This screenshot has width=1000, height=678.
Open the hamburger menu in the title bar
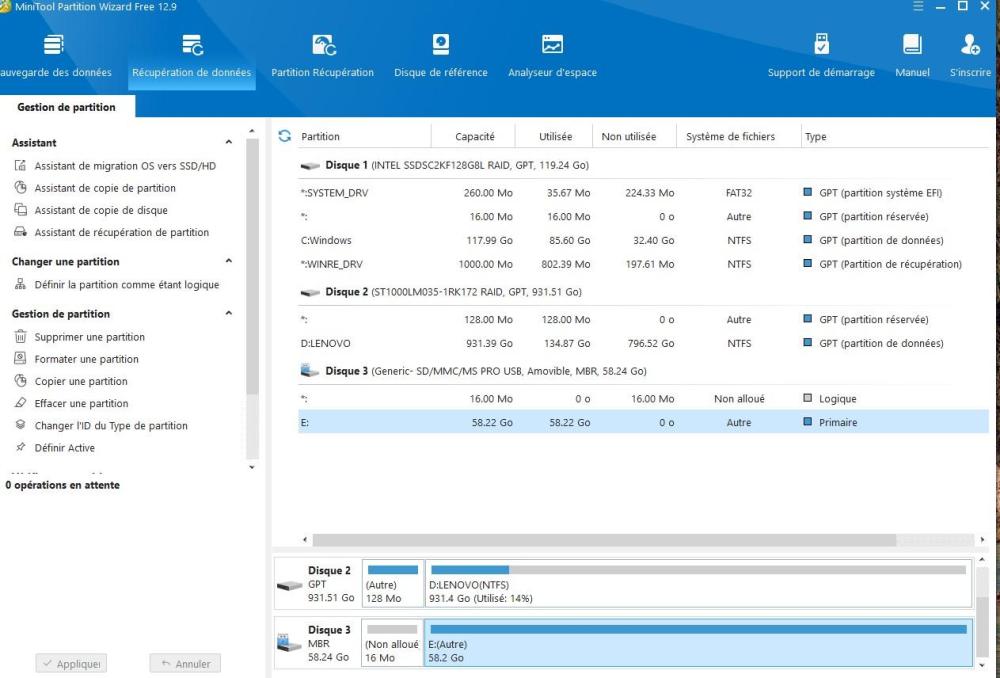920,7
